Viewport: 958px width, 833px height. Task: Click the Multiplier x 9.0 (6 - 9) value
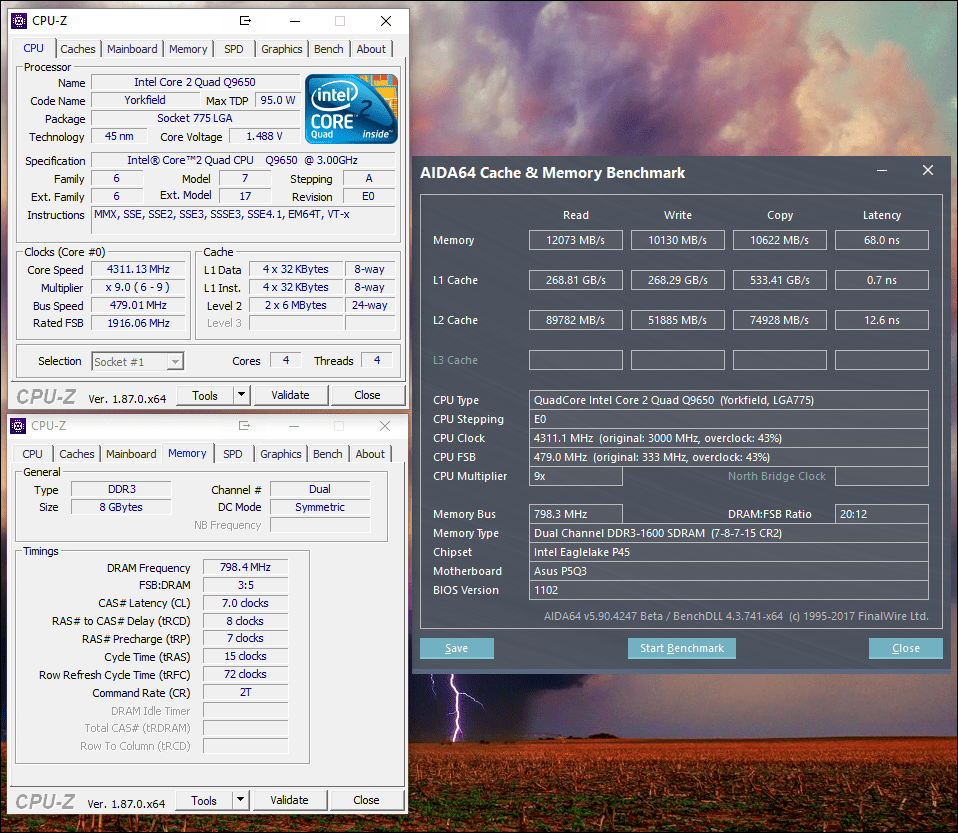(x=138, y=287)
